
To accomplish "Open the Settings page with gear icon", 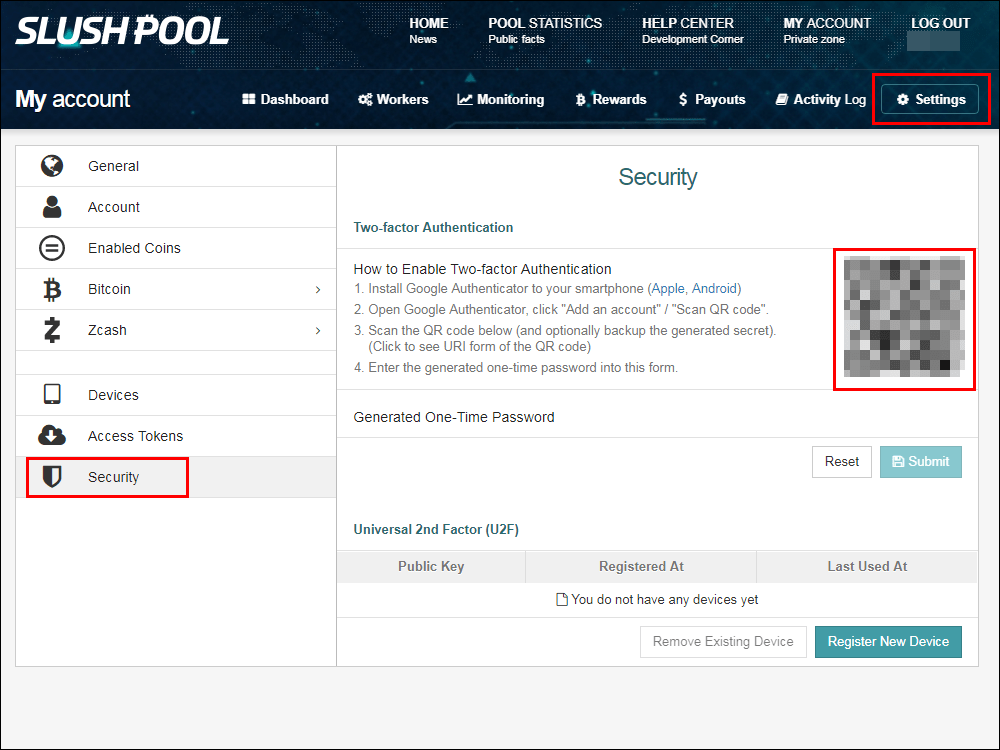I will pos(932,99).
